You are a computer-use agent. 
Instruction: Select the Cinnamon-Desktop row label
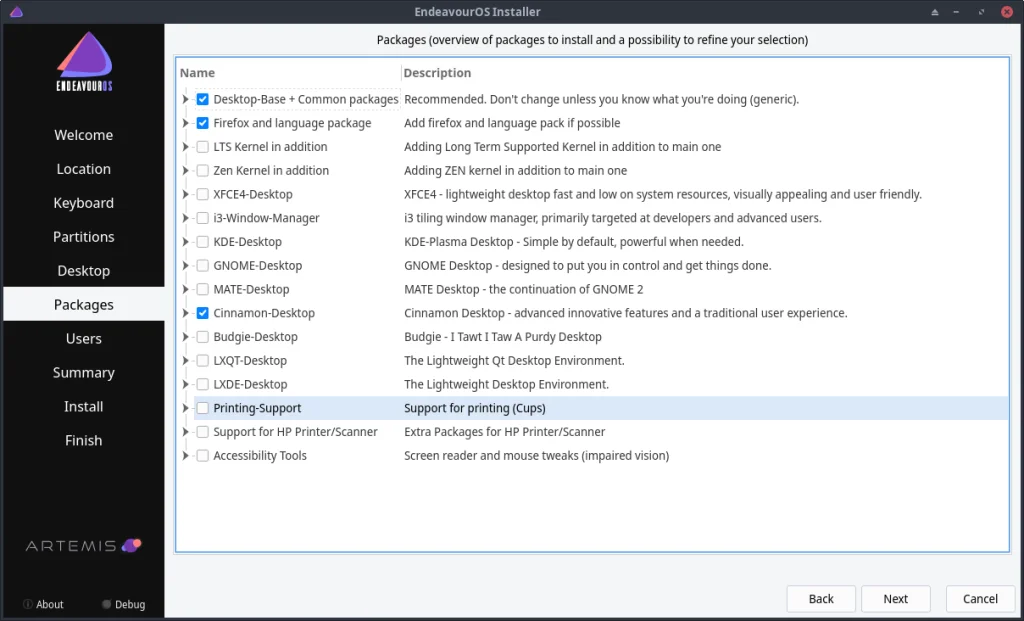264,313
